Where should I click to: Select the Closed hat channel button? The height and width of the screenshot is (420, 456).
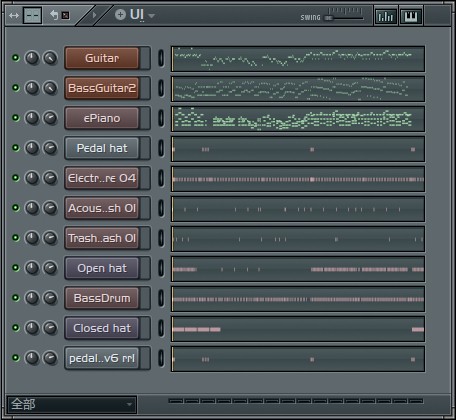(102, 328)
